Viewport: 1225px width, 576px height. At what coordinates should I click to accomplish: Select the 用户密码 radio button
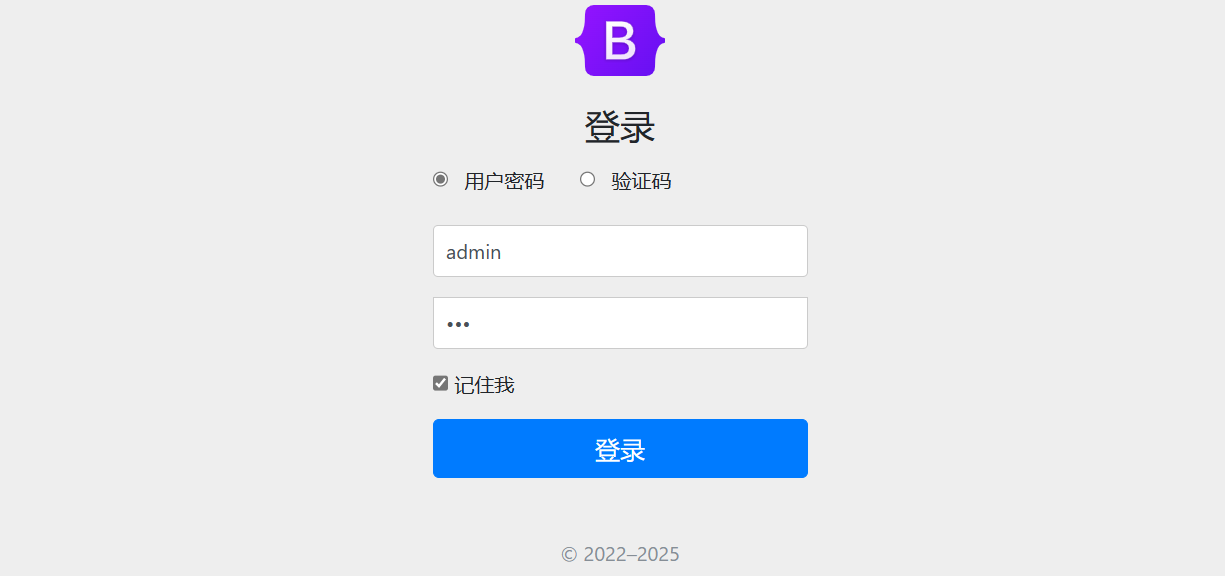(x=440, y=179)
